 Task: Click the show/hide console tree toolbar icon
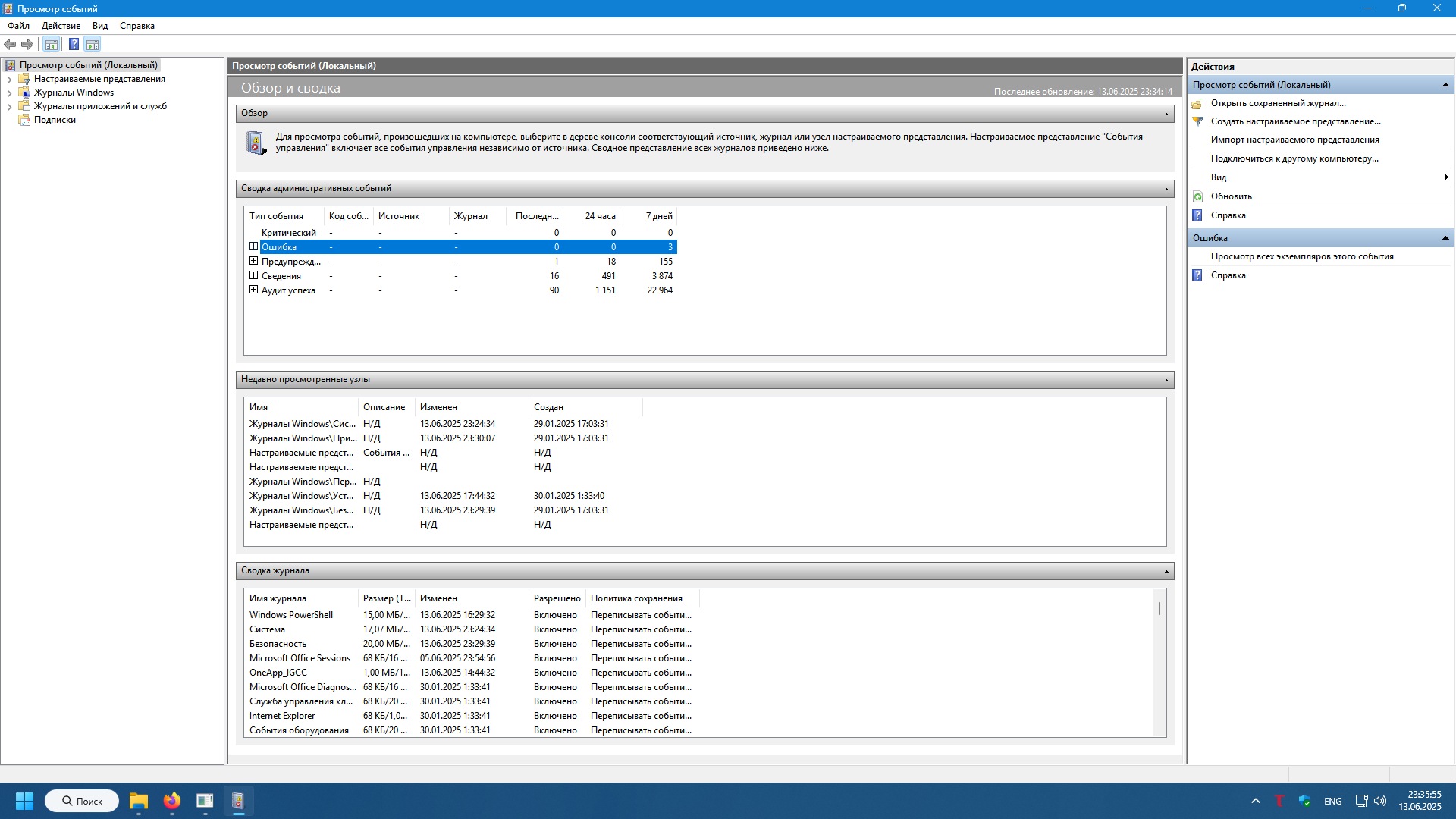(x=51, y=44)
